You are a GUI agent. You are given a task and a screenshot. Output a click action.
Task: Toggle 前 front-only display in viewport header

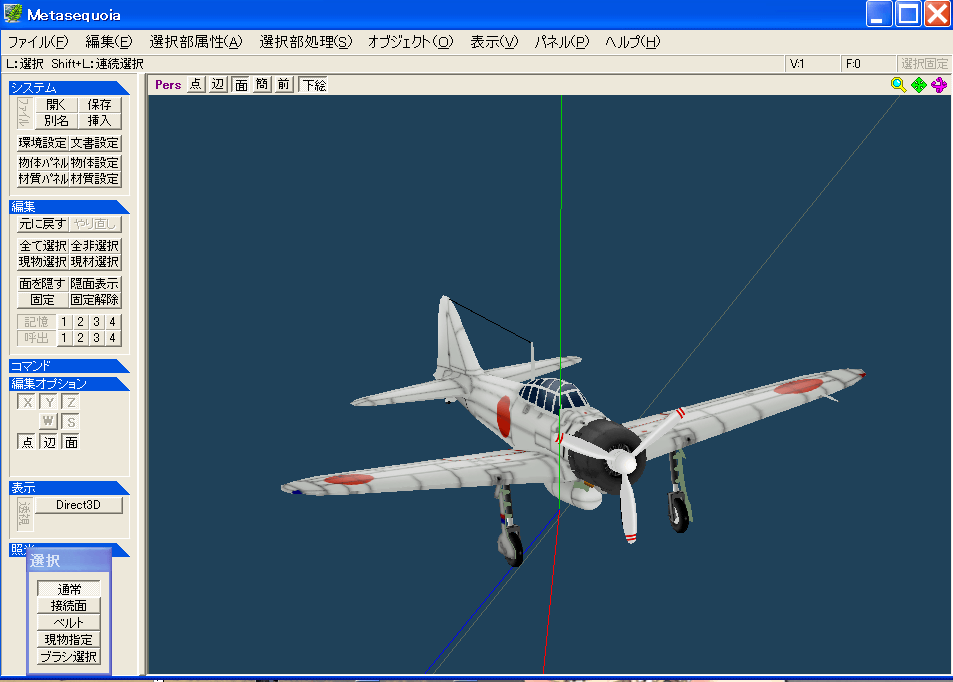tap(284, 84)
